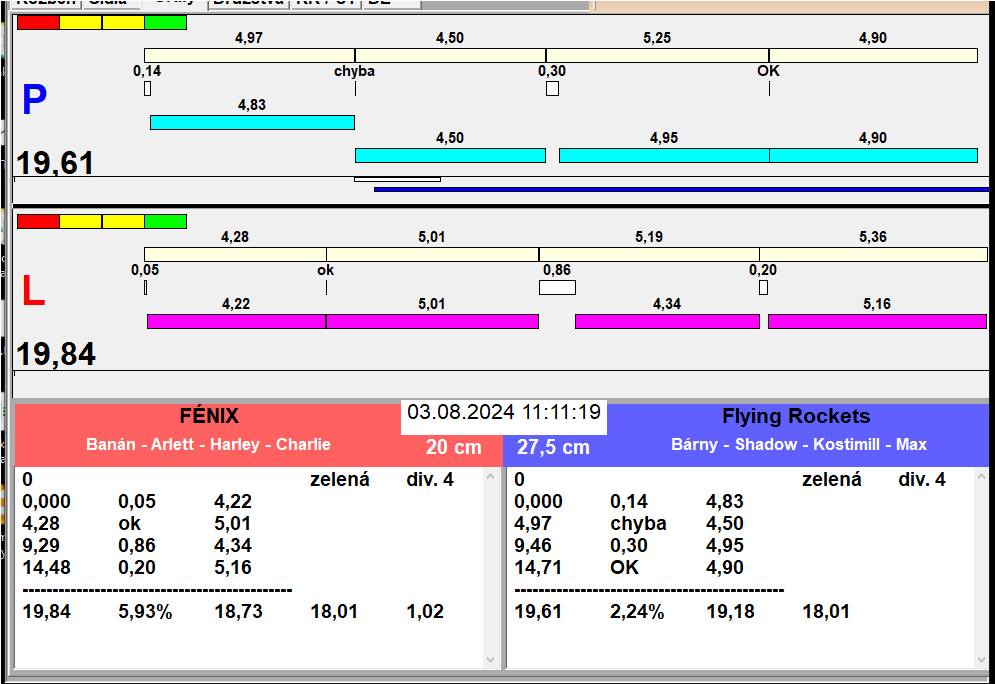Click the FÉNIX team header
Image resolution: width=995 pixels, height=684 pixels.
coord(208,416)
